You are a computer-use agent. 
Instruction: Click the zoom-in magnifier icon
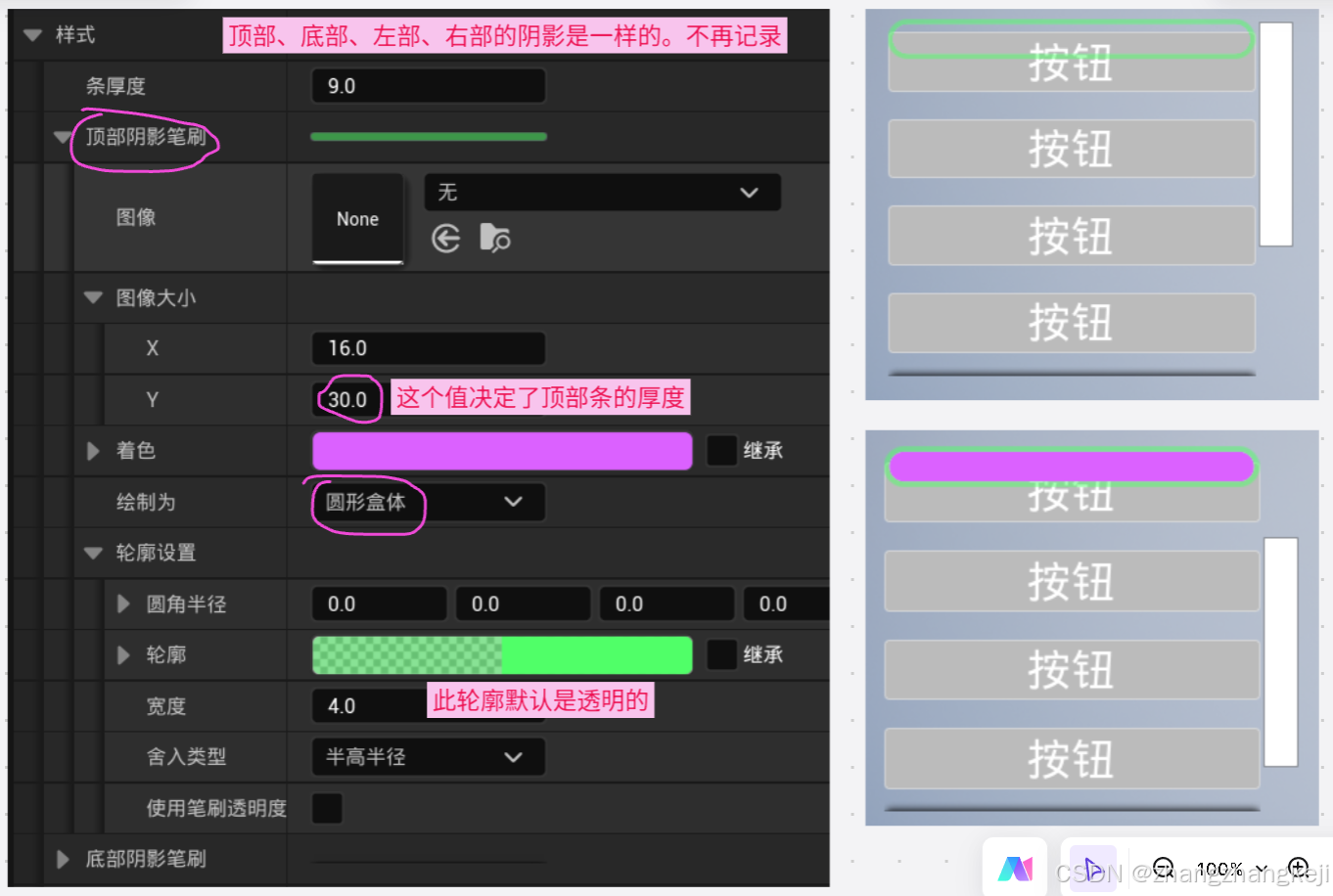[x=1299, y=868]
